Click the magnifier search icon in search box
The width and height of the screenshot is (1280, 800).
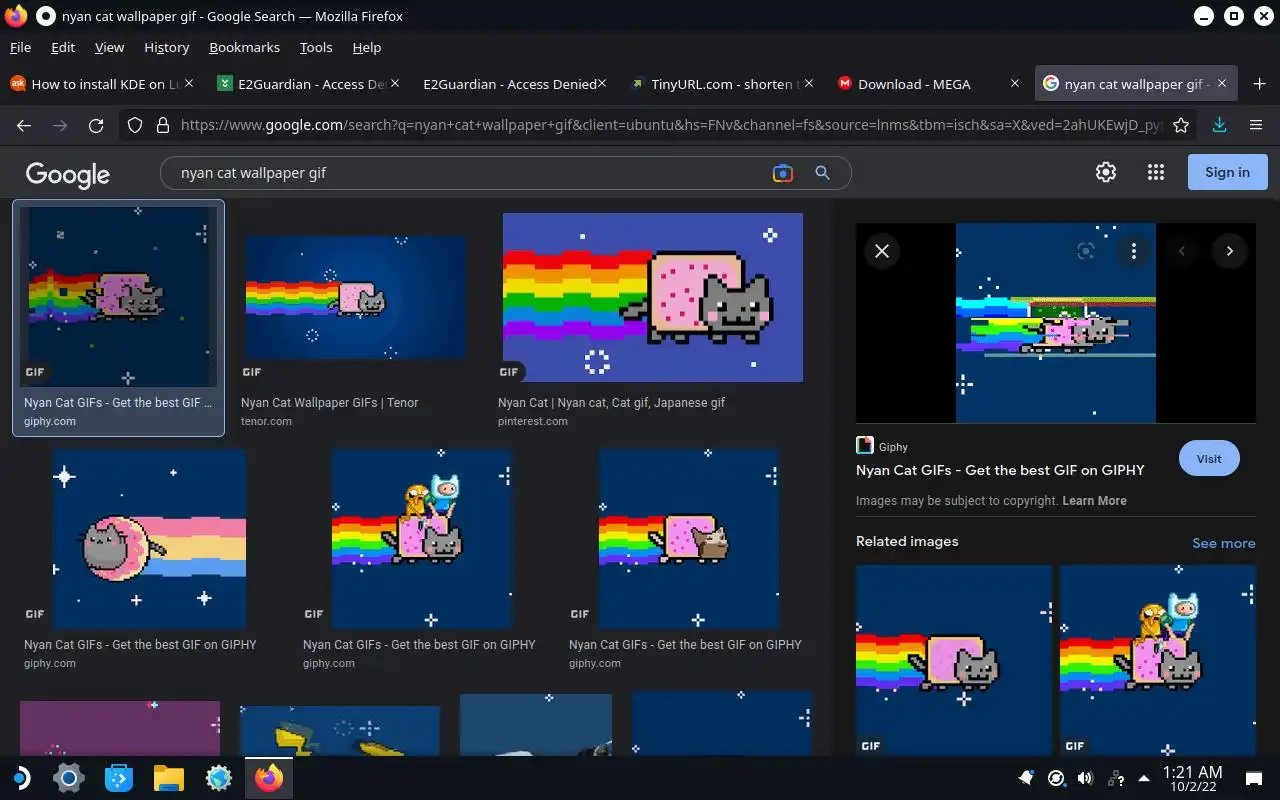pos(822,173)
